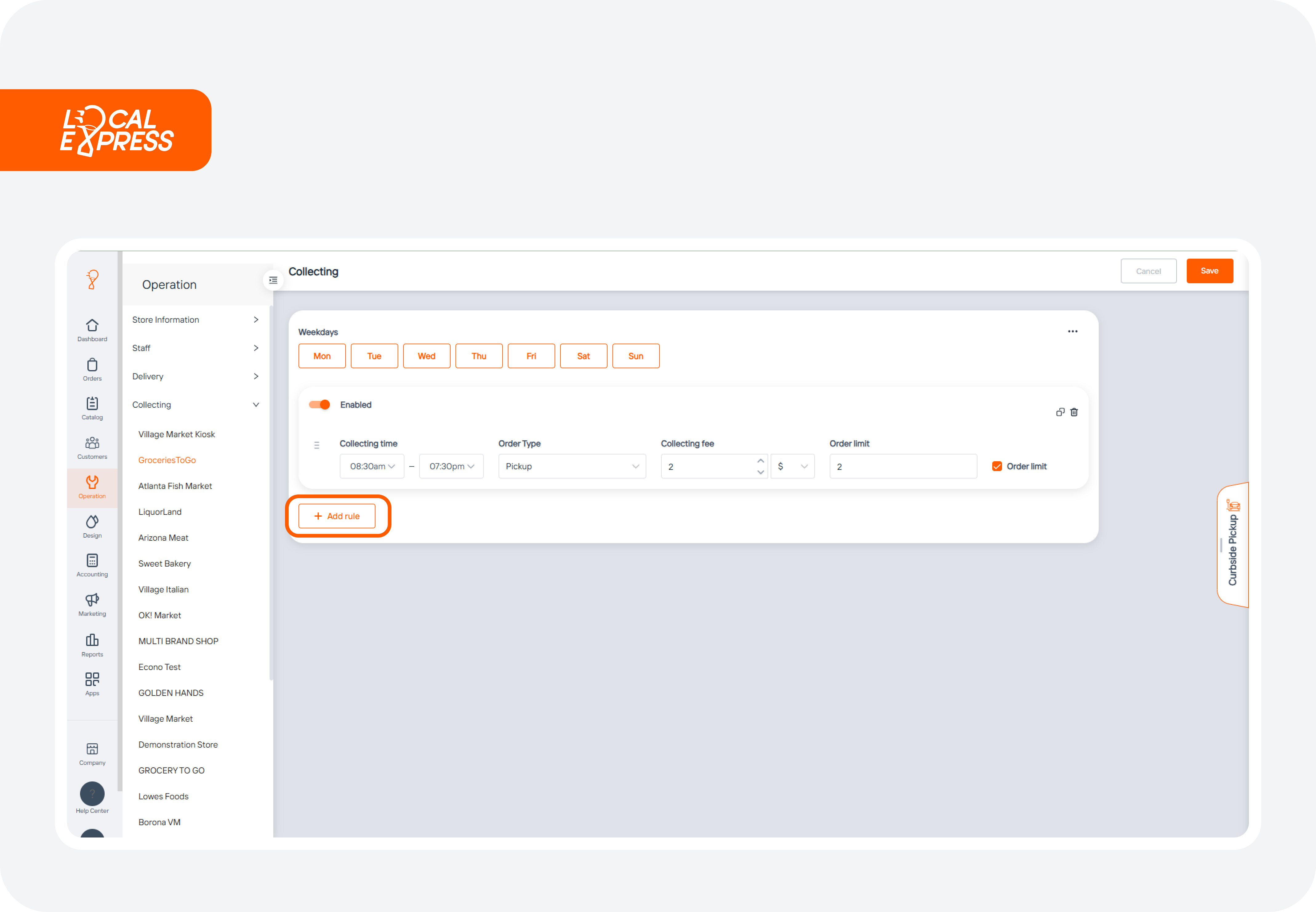Select GROCERY TO GO store

click(171, 770)
